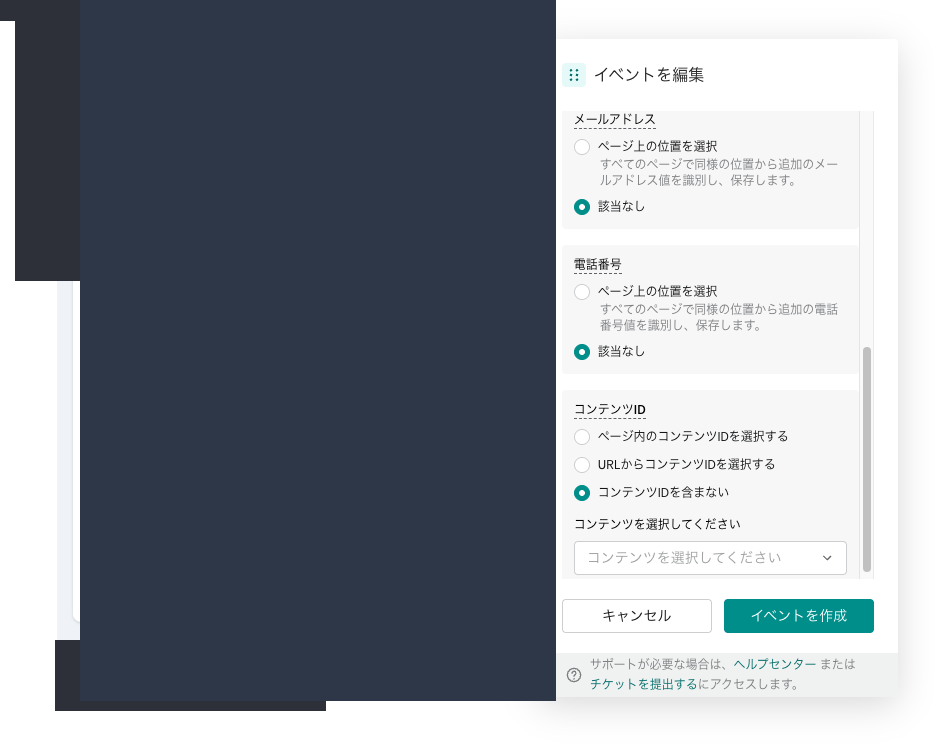Click the イベントを作成 button

pos(799,616)
